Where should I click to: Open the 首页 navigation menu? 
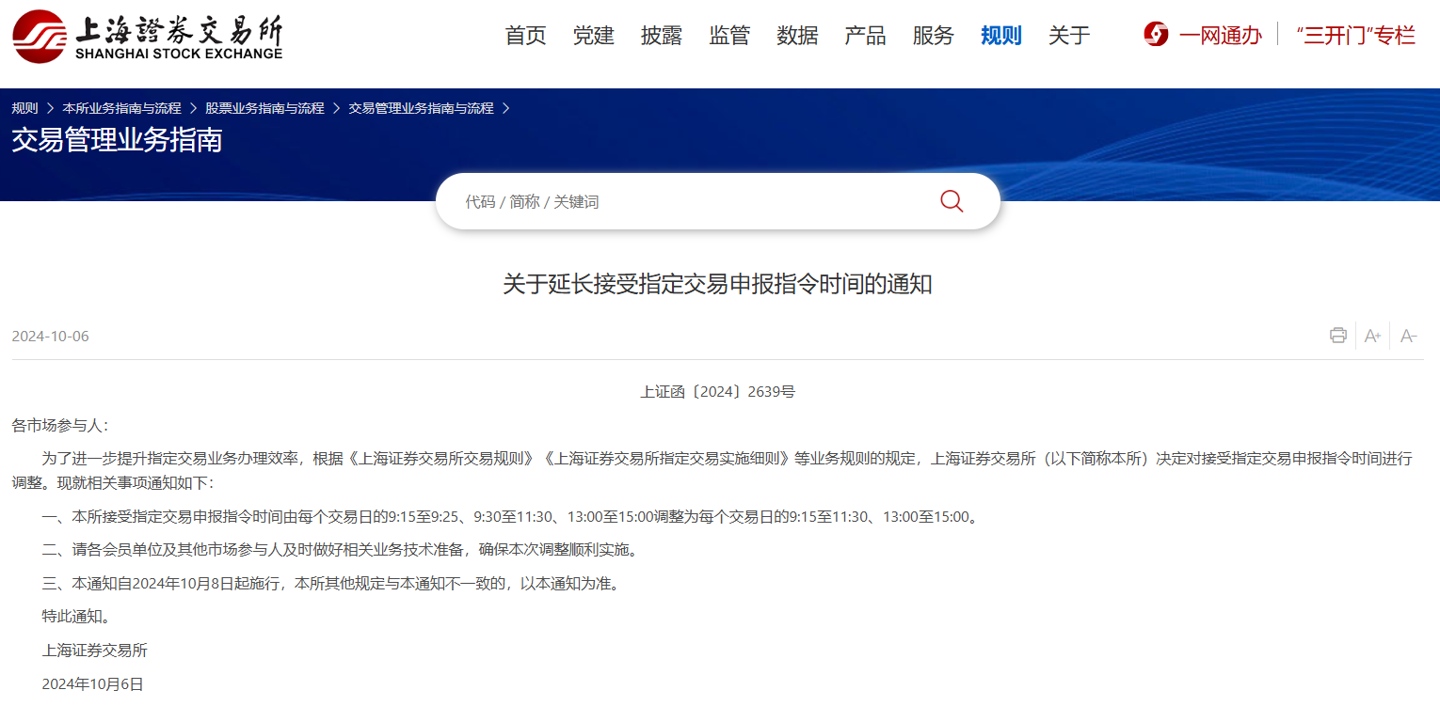click(526, 35)
